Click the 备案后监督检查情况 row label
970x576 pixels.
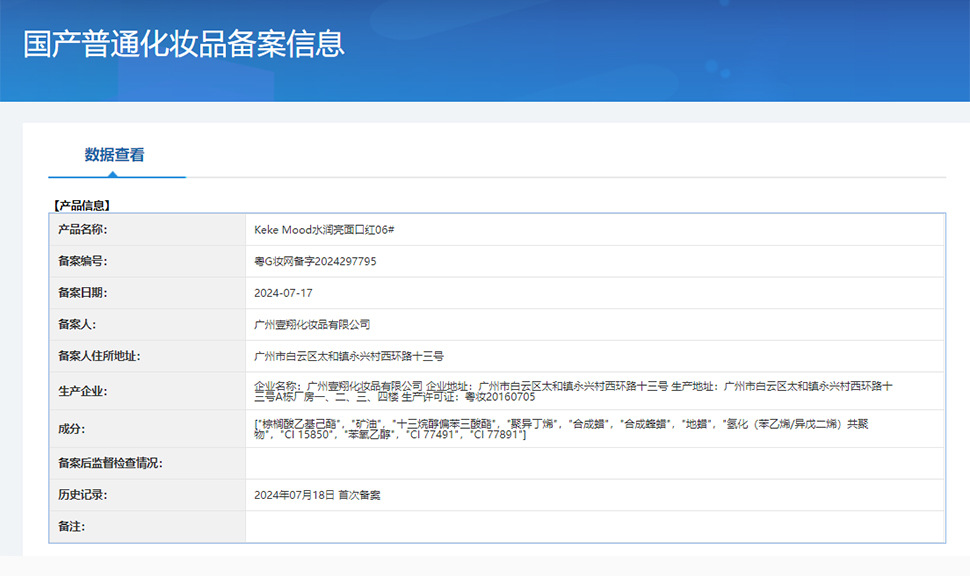(110, 463)
